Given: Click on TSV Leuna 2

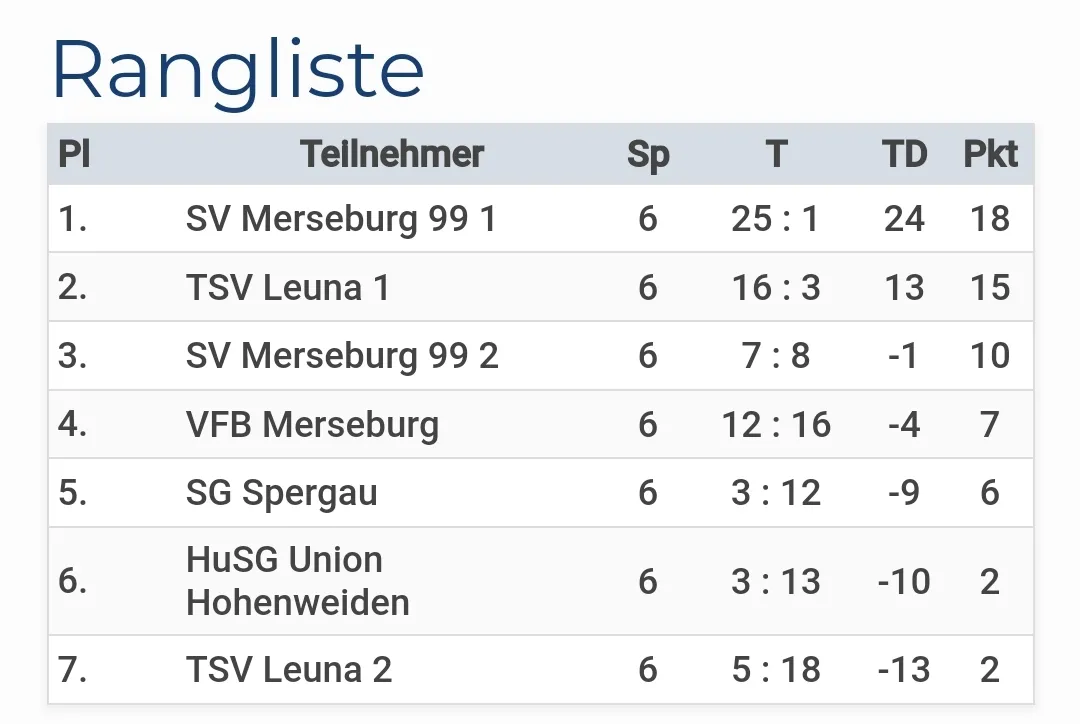Looking at the screenshot, I should click(289, 670).
